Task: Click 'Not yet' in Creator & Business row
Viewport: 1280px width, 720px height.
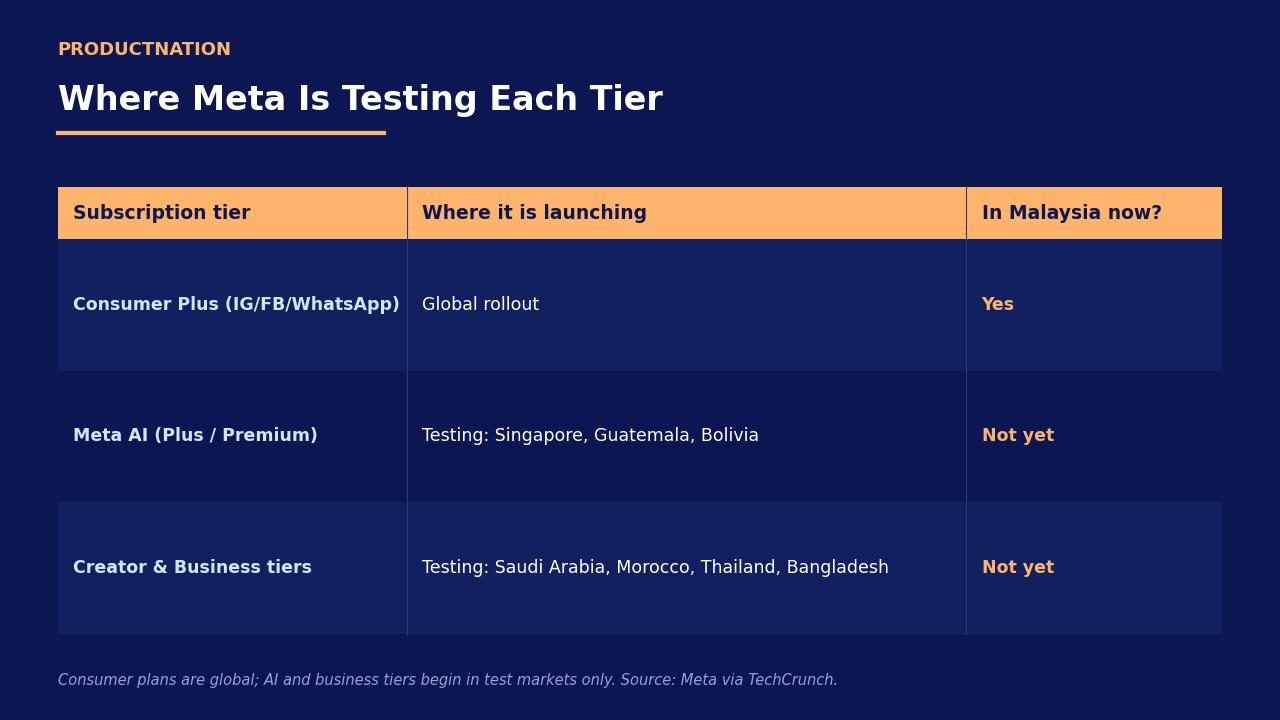Action: point(1018,568)
